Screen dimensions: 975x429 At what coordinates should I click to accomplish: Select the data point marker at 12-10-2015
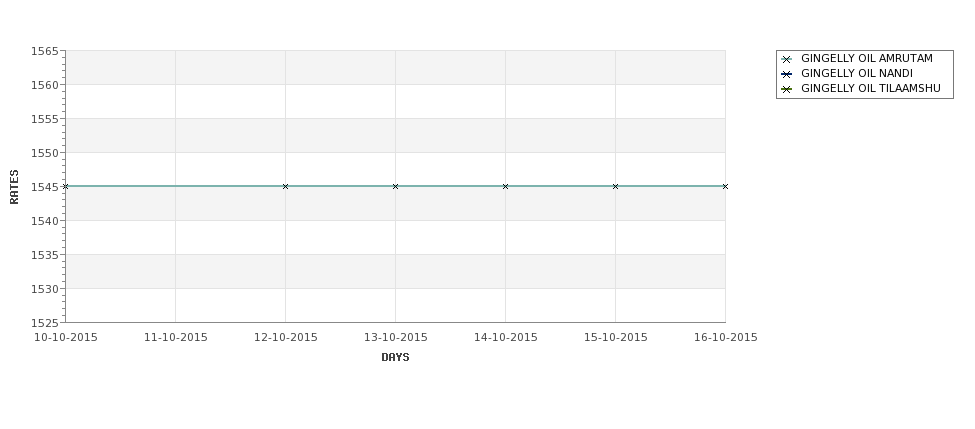285,187
